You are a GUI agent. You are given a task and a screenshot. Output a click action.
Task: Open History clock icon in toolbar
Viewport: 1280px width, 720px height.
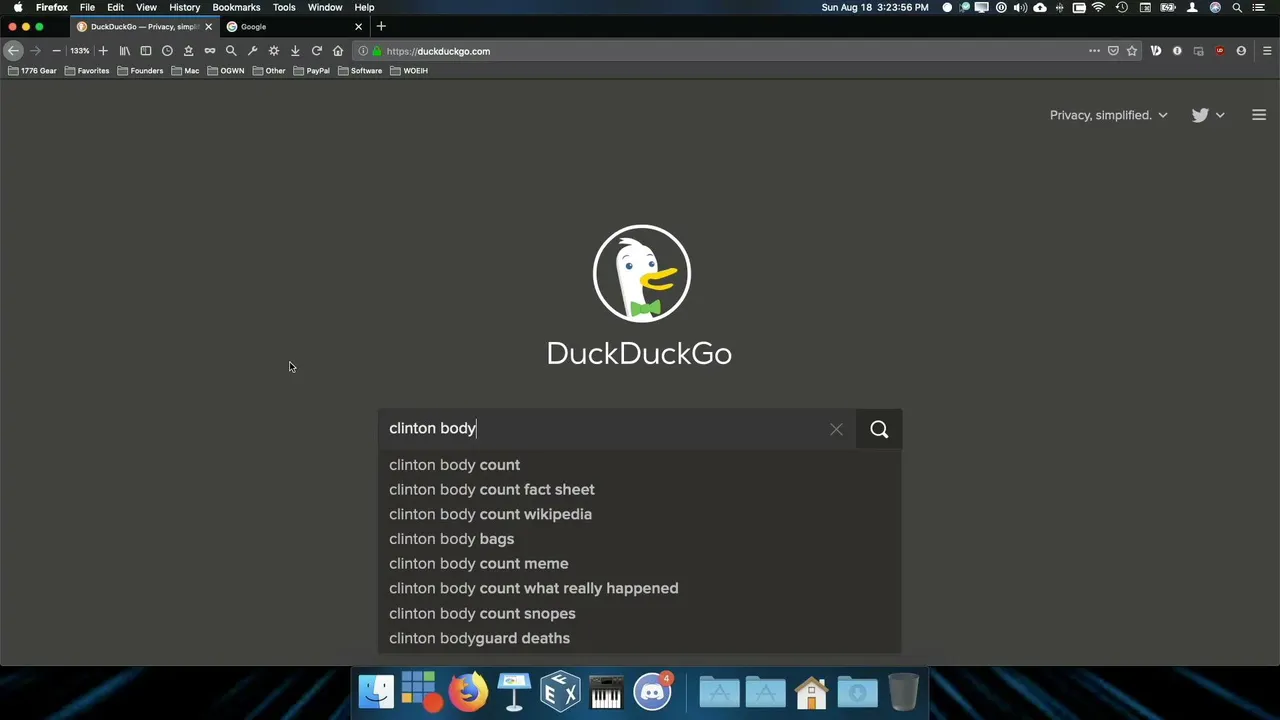click(167, 51)
